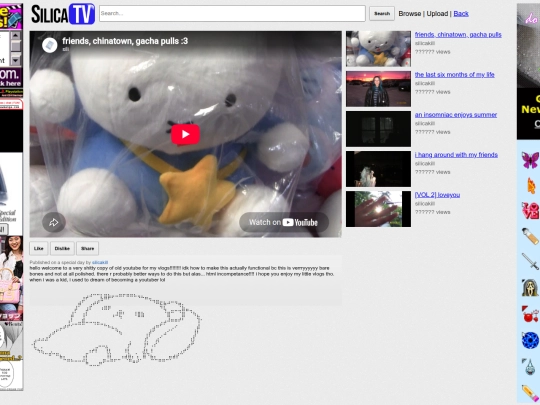Viewport: 540px width, 405px height.
Task: Click the share arrow icon on video player
Action: 54,222
